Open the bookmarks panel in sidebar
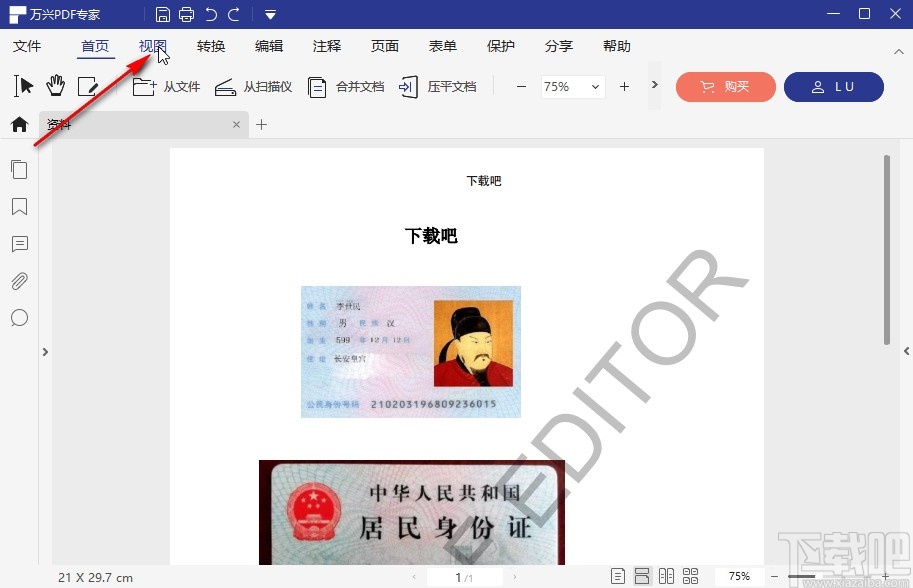This screenshot has width=913, height=588. [19, 206]
